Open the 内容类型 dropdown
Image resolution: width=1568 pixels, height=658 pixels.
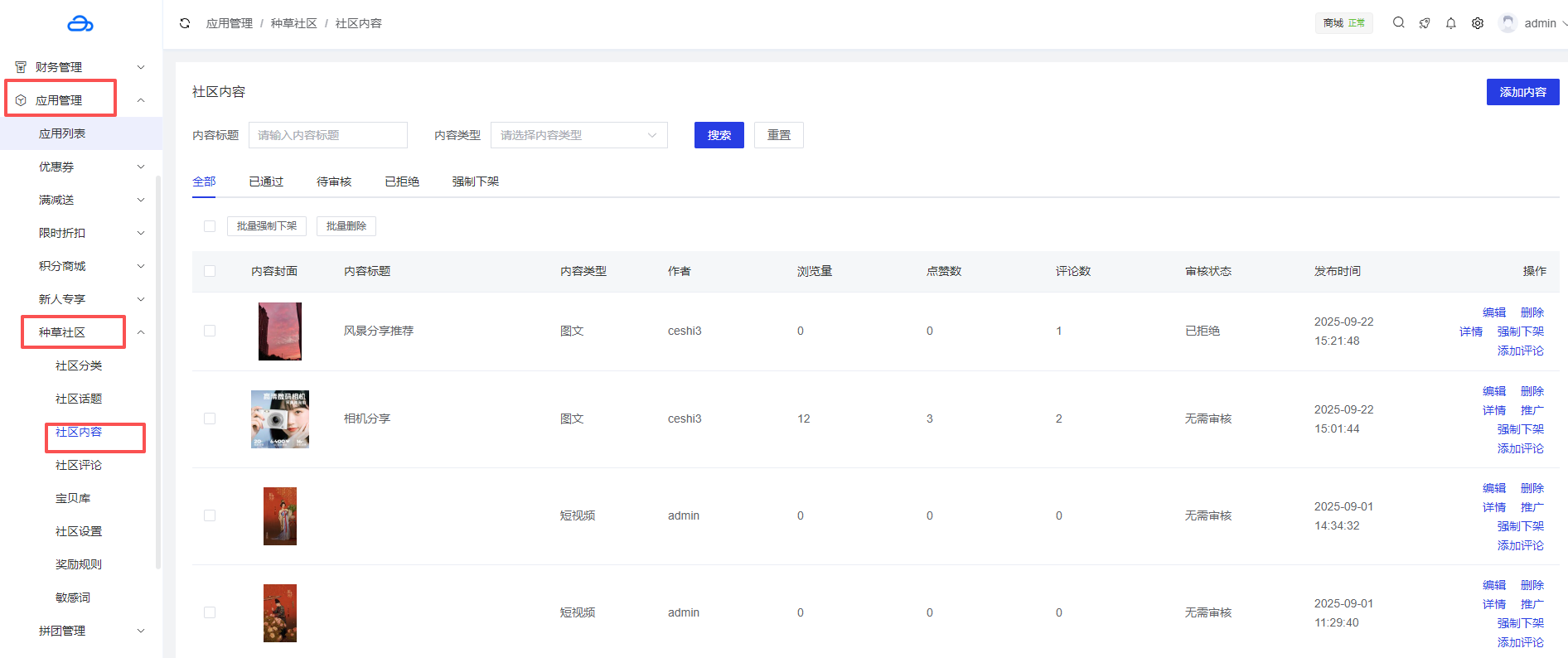point(578,135)
